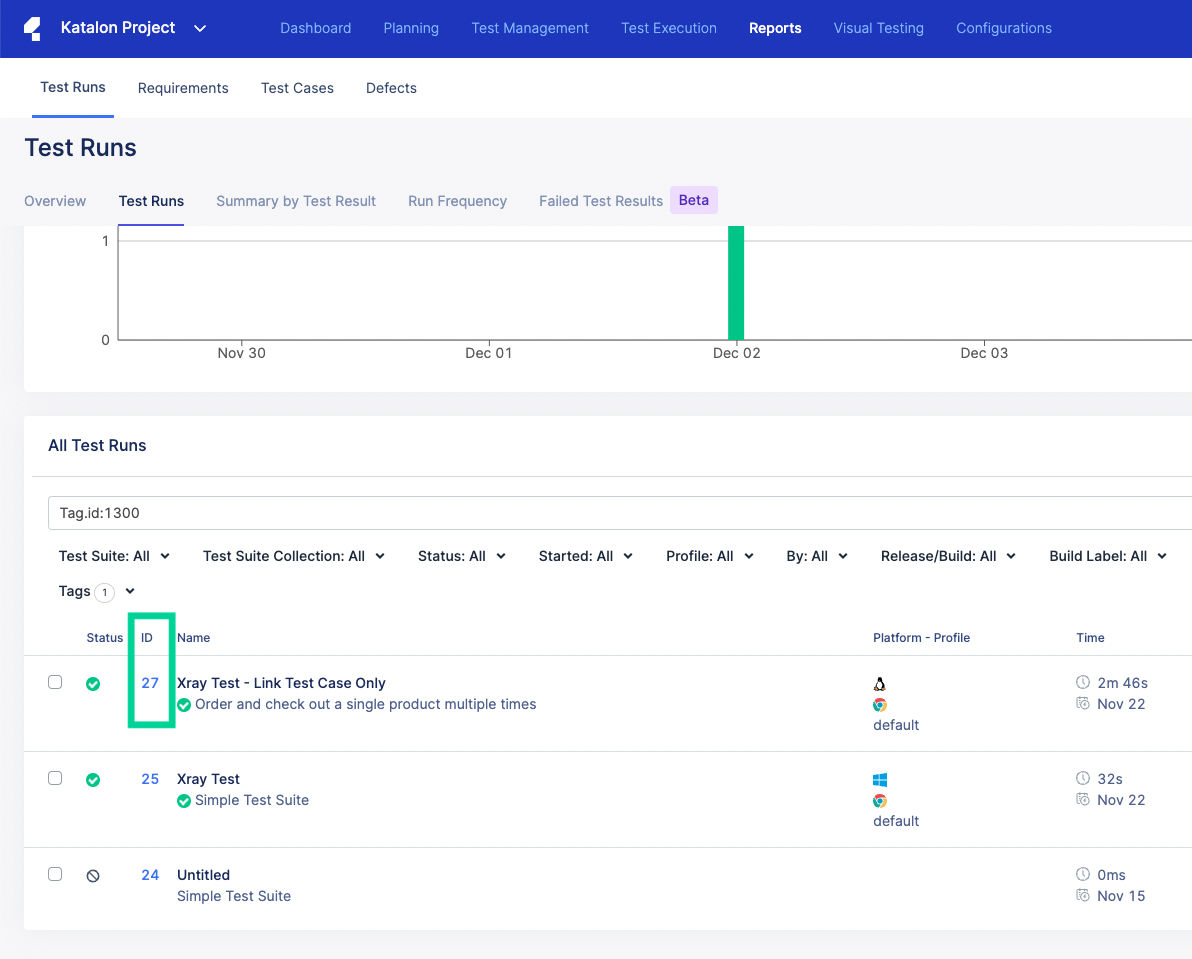
Task: Select the checkbox for test run 27
Action: 55,682
